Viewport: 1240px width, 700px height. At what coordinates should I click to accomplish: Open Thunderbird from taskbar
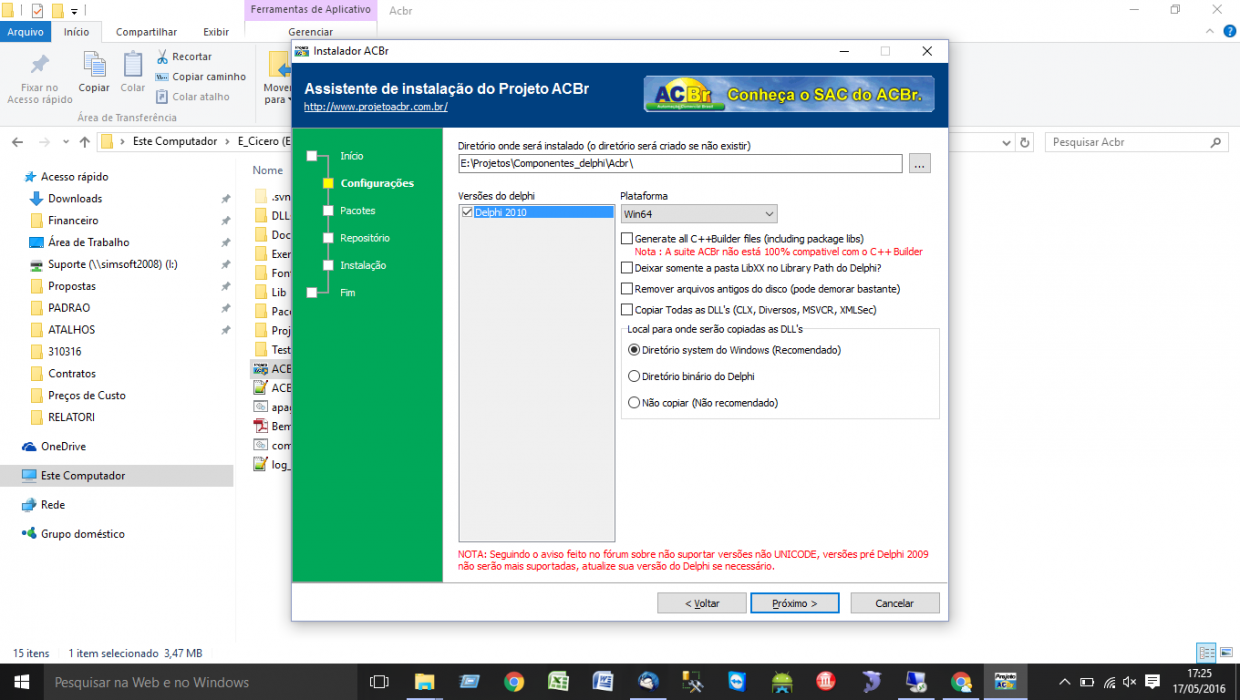point(648,682)
